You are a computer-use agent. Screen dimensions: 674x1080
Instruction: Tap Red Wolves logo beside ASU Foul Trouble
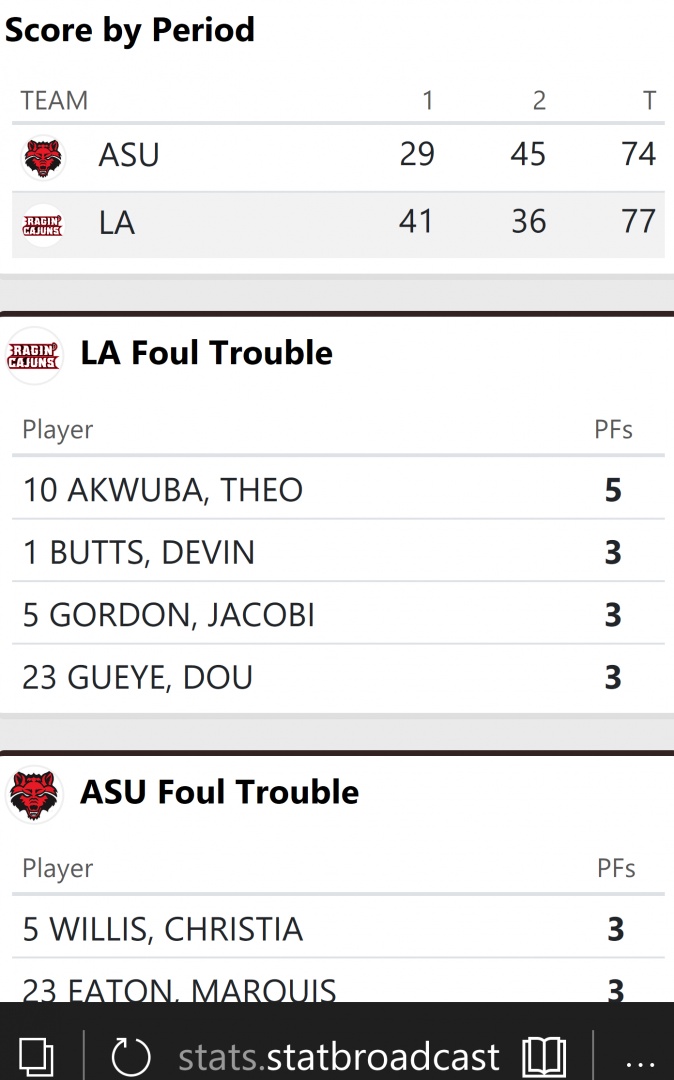(x=34, y=793)
